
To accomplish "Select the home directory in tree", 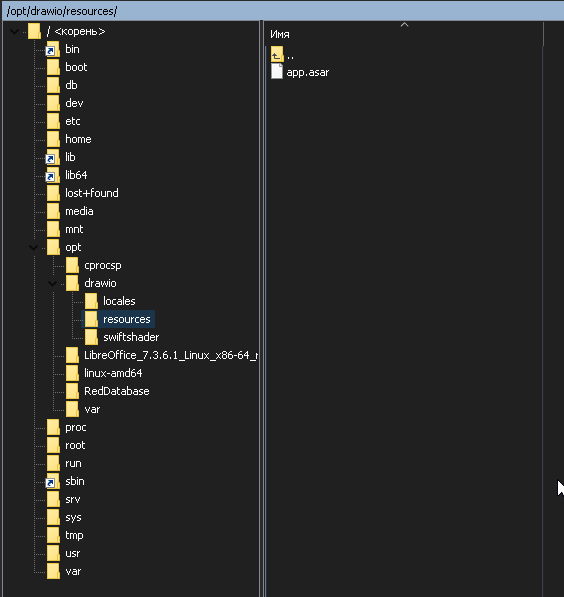I will pyautogui.click(x=78, y=139).
